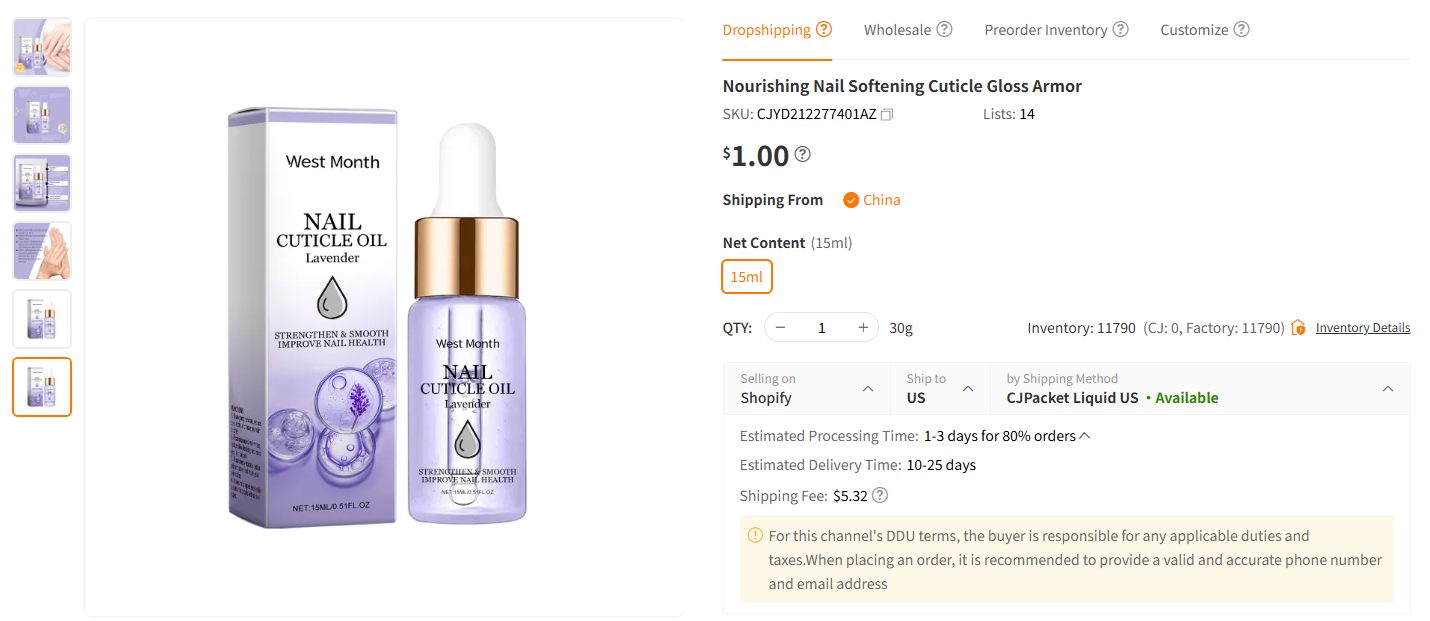Open the Dropshipping tab help icon
The image size is (1430, 621).
[824, 29]
